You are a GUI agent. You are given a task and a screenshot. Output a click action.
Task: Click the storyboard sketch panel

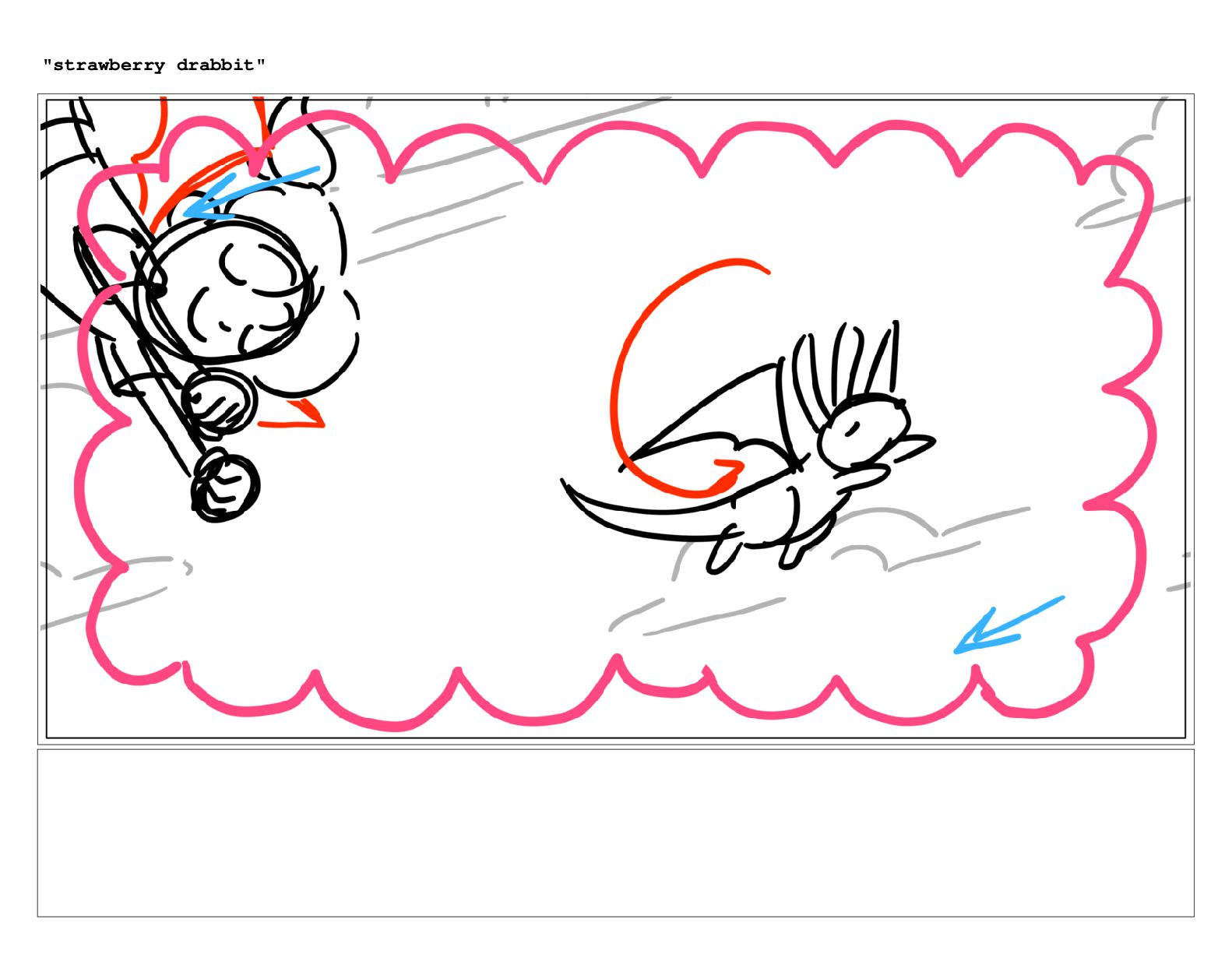[615, 419]
